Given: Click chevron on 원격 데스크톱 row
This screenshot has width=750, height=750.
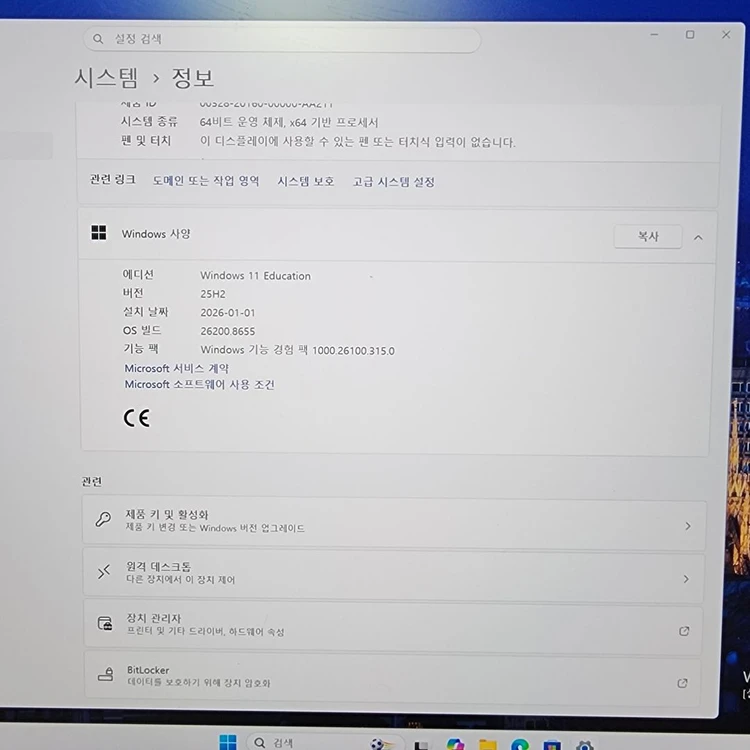Looking at the screenshot, I should [686, 579].
